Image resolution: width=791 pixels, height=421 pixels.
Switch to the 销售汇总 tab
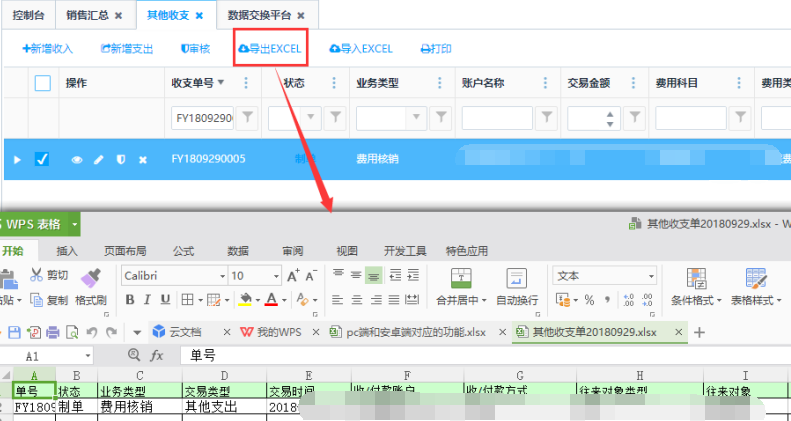[89, 15]
